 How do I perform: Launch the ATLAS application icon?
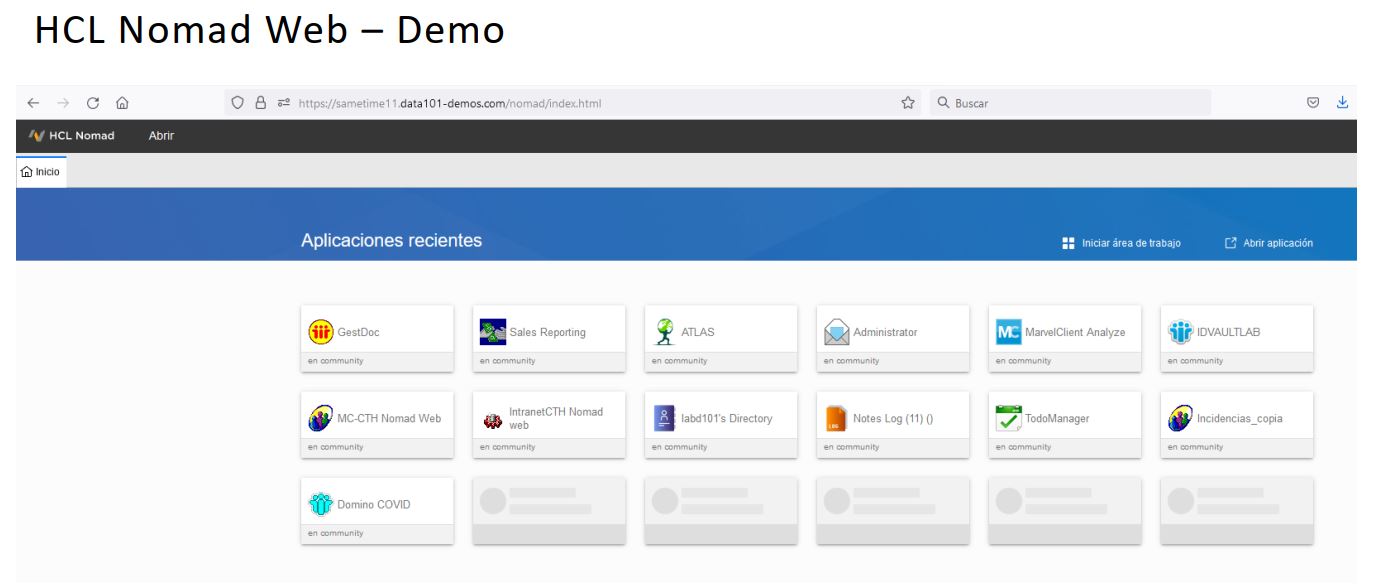pos(664,331)
